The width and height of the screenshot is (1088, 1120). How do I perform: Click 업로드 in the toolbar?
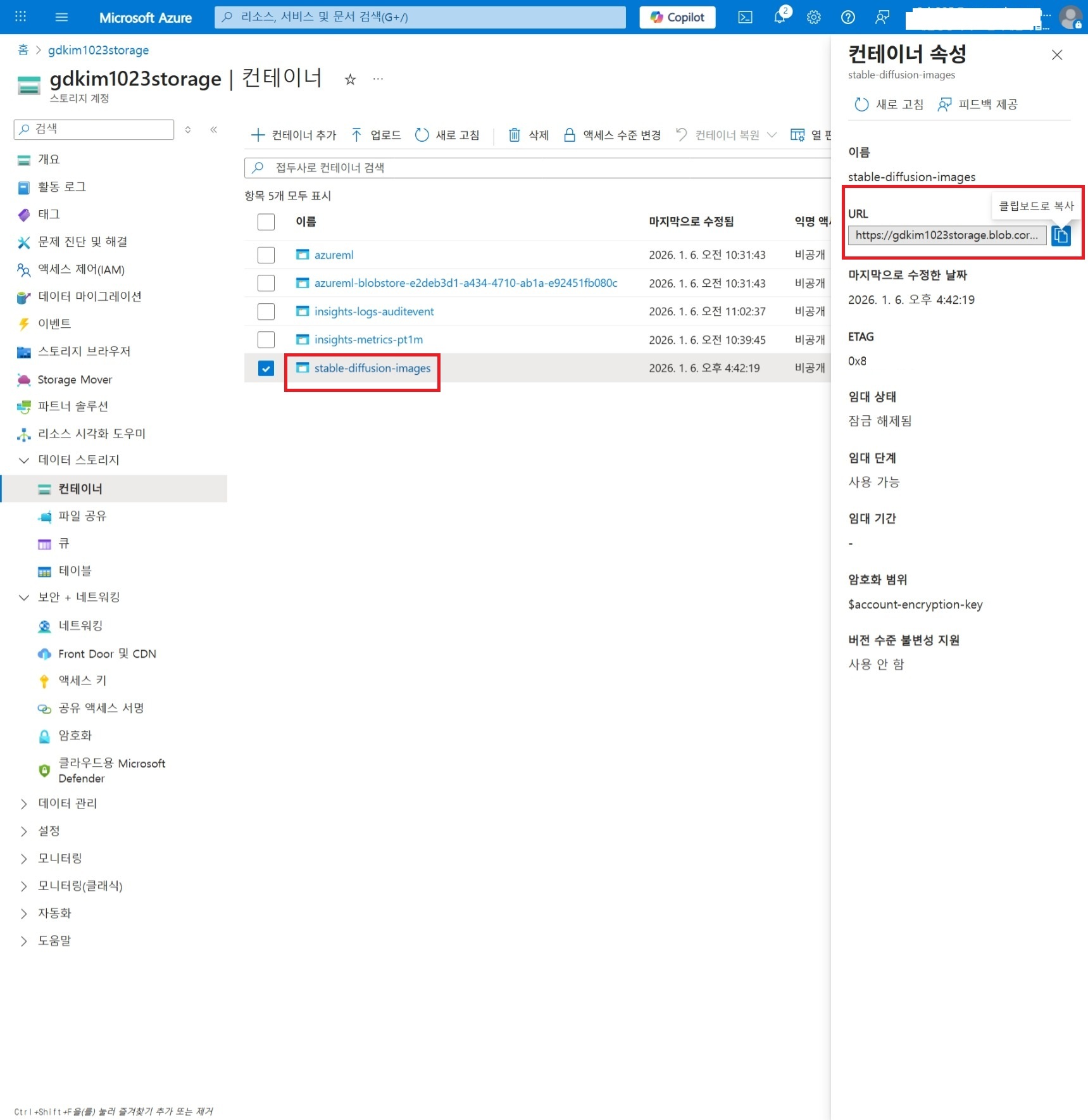[x=376, y=135]
